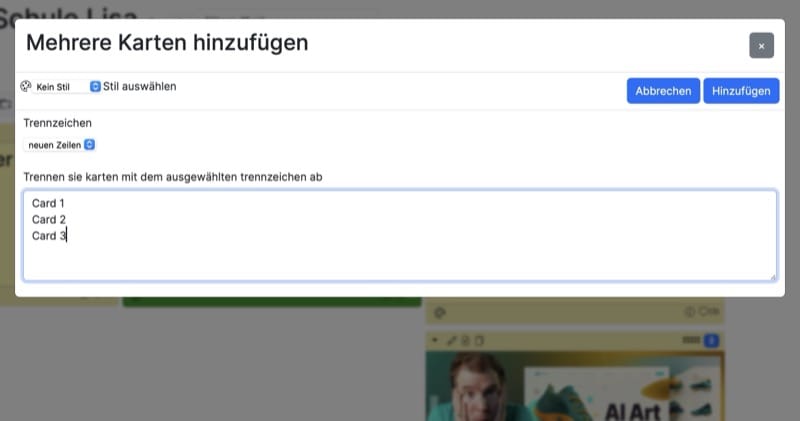Screen dimensions: 800x421
Task: Click the blue badge on the background card header
Action: (711, 340)
